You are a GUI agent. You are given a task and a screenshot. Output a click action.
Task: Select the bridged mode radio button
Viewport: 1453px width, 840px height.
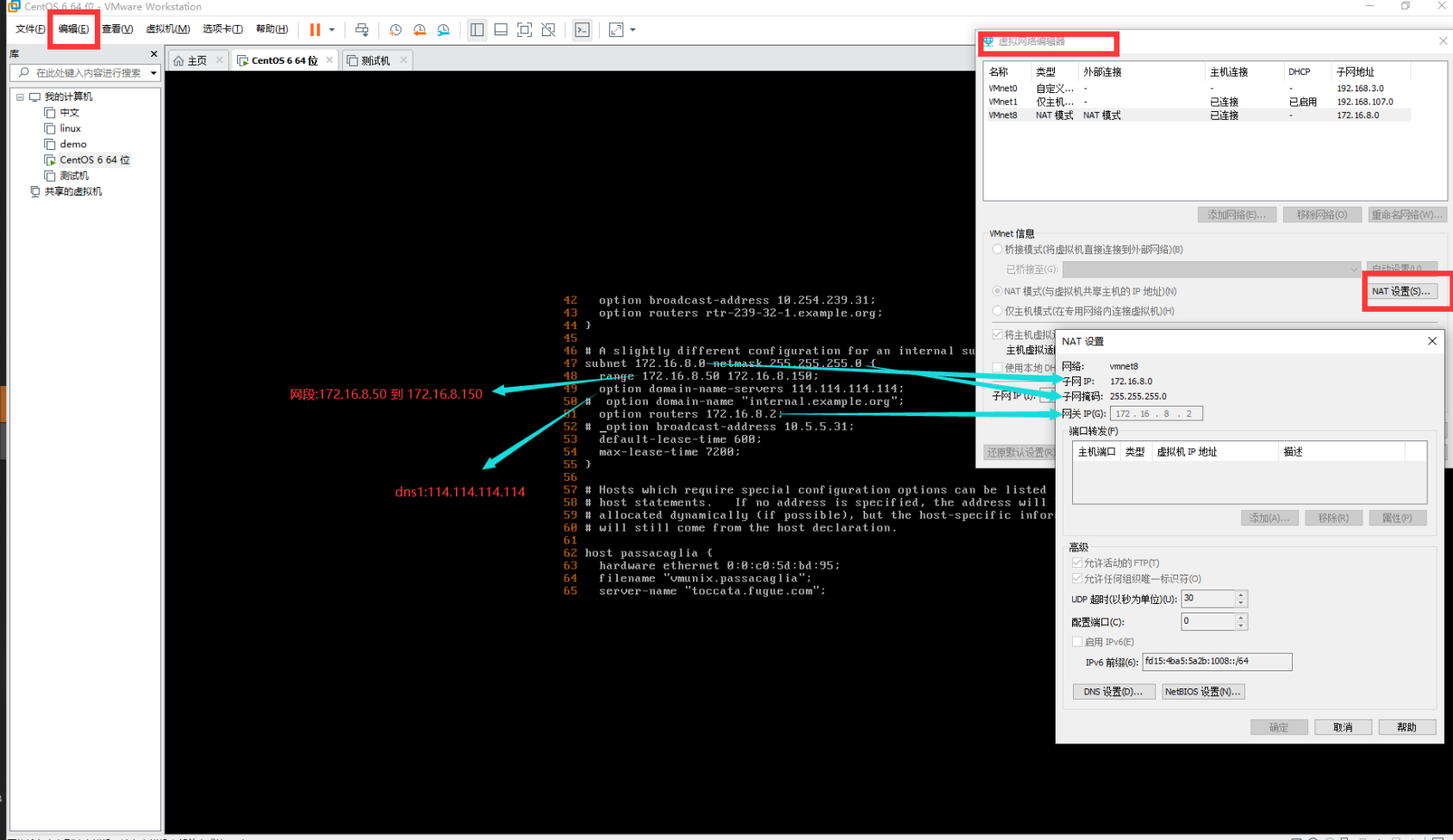click(996, 249)
